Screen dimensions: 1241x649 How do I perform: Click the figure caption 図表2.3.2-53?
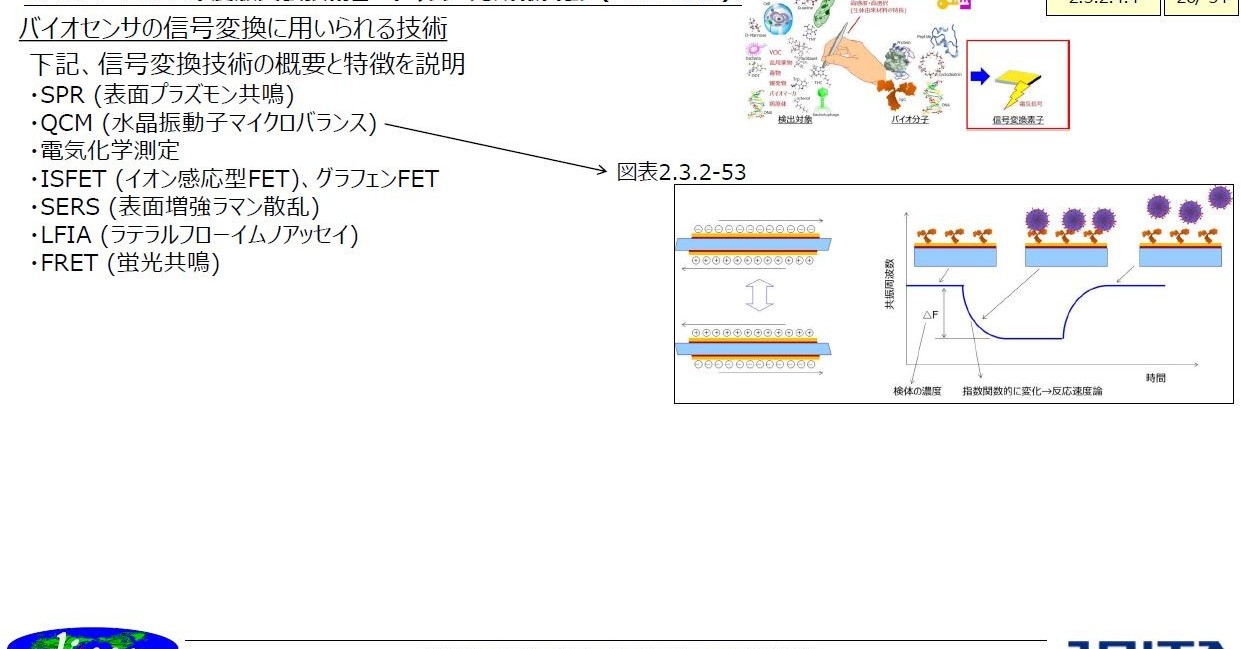[681, 172]
